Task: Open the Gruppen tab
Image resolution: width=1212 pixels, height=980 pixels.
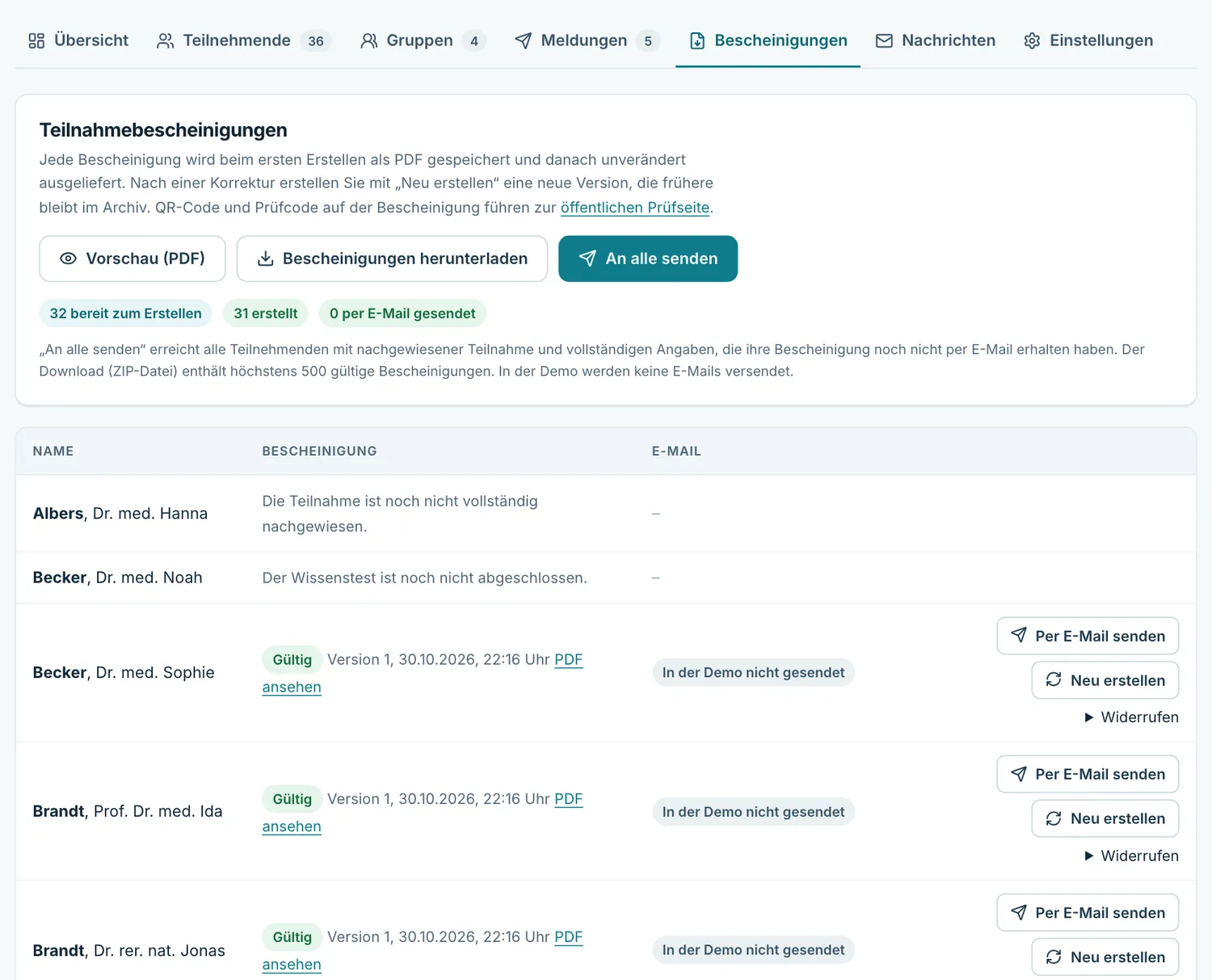Action: (423, 40)
